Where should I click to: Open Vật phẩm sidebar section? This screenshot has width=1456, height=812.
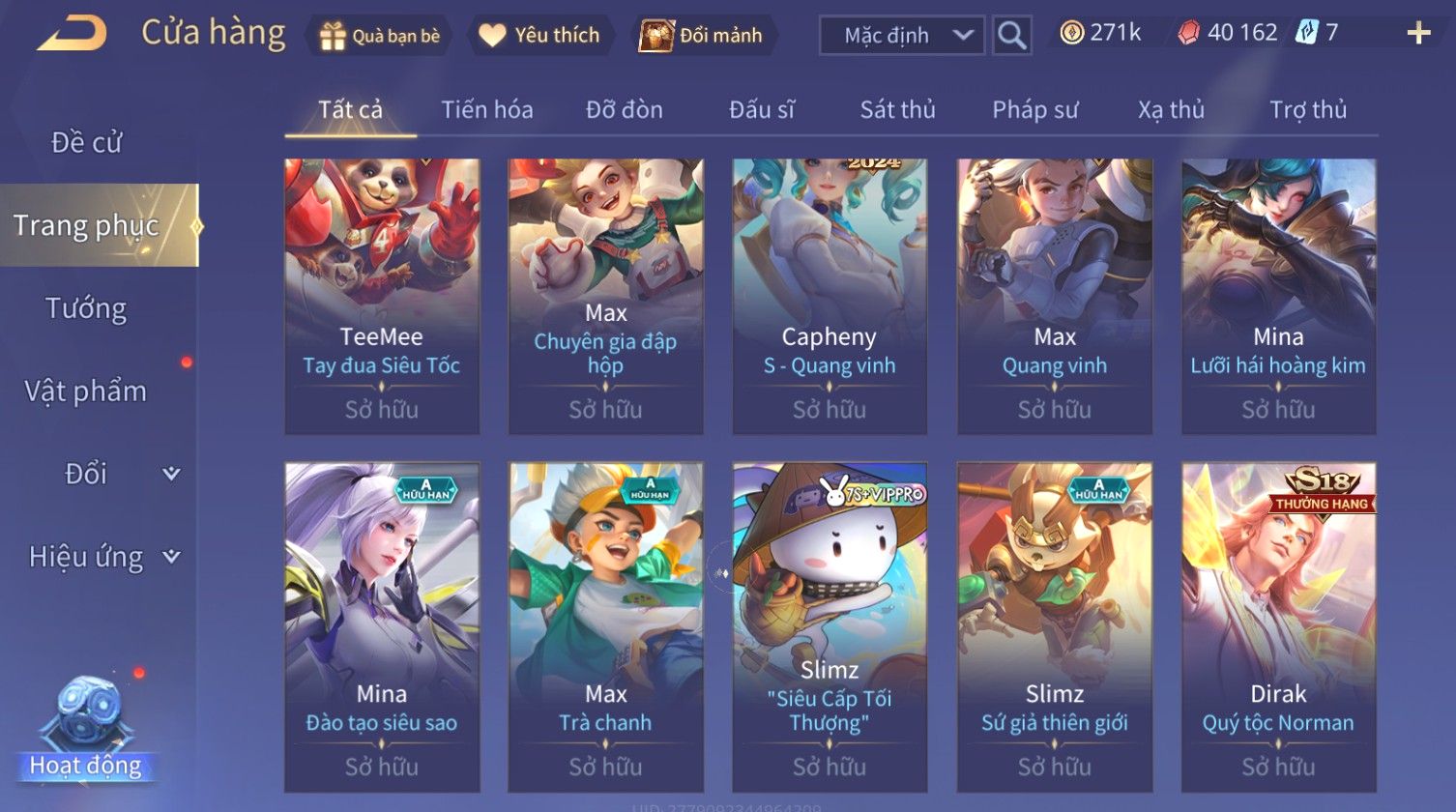[x=86, y=391]
